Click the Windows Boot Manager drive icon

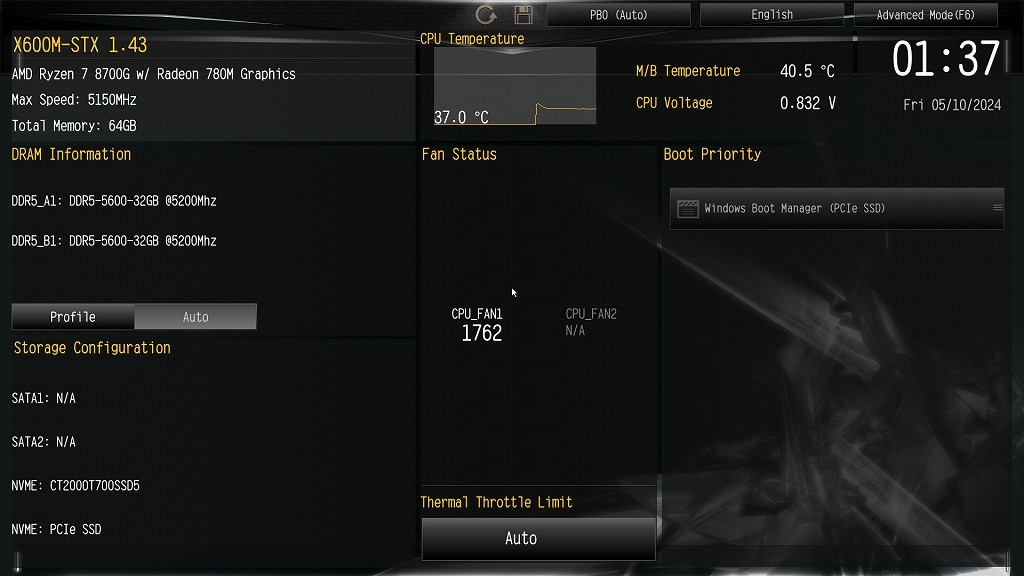(688, 208)
